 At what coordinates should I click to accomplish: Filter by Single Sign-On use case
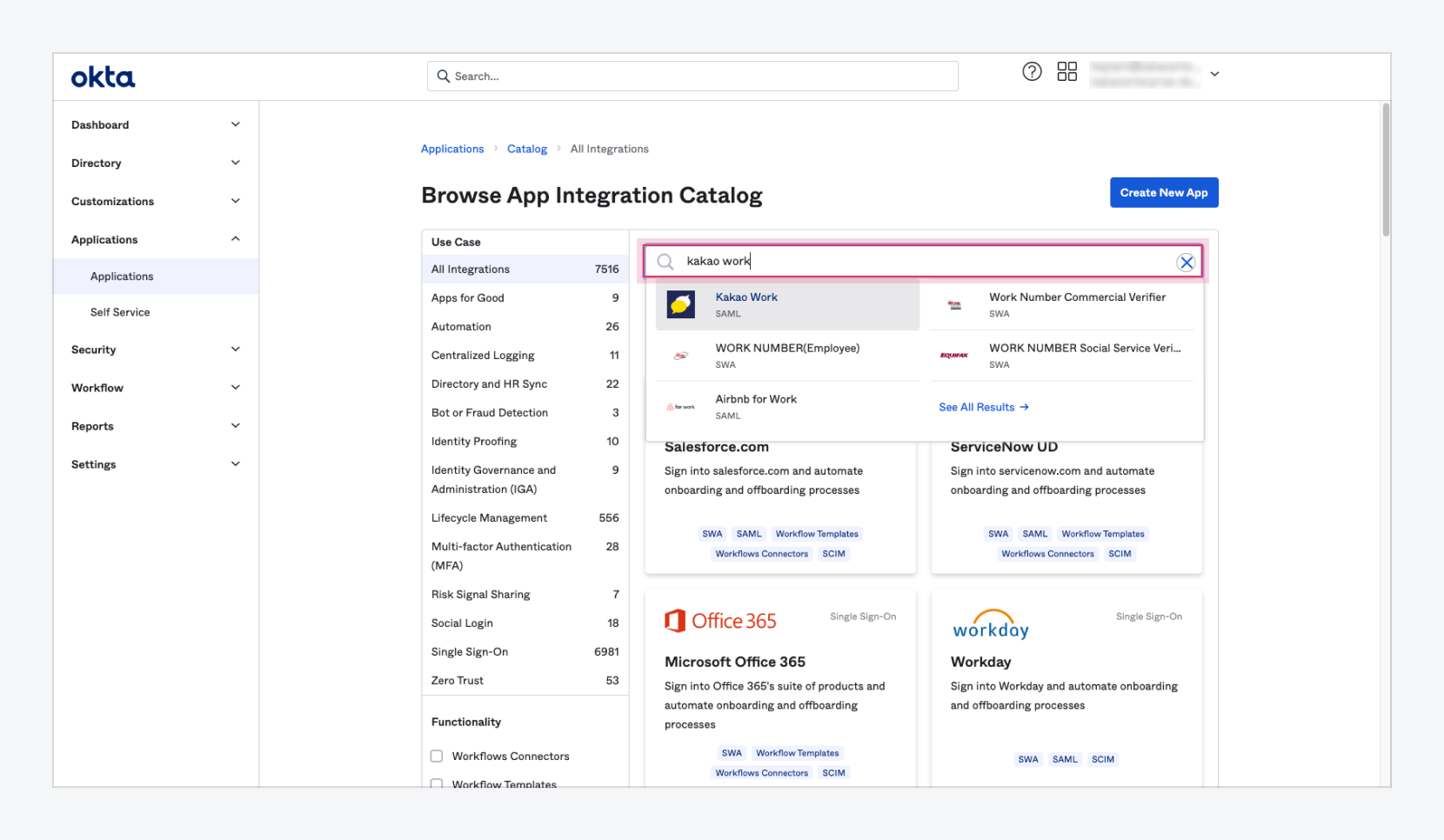[525, 652]
